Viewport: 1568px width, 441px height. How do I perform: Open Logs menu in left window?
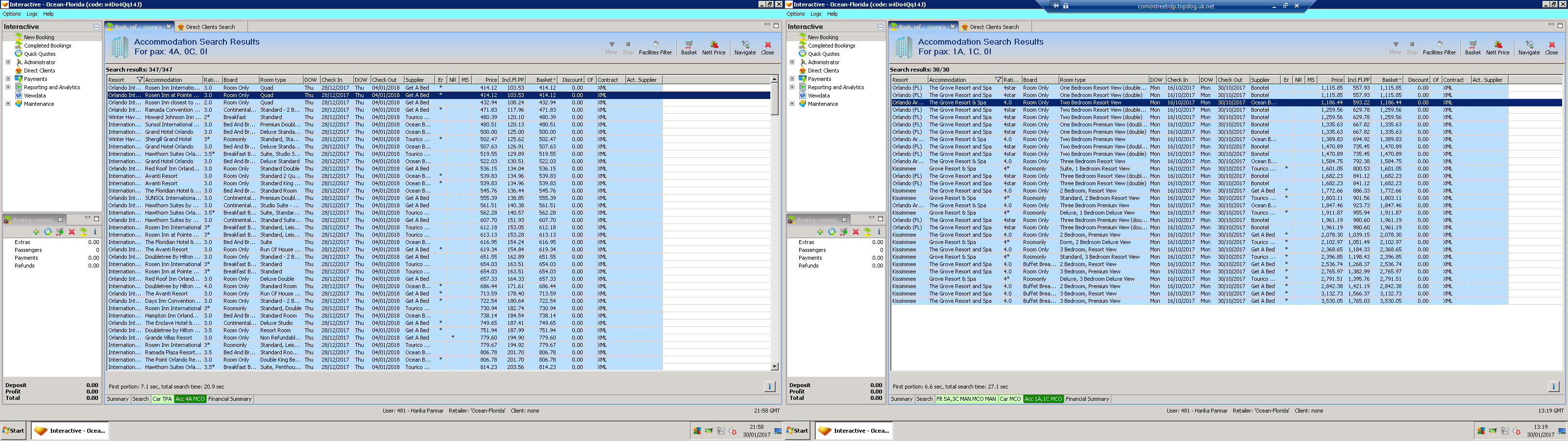[32, 14]
